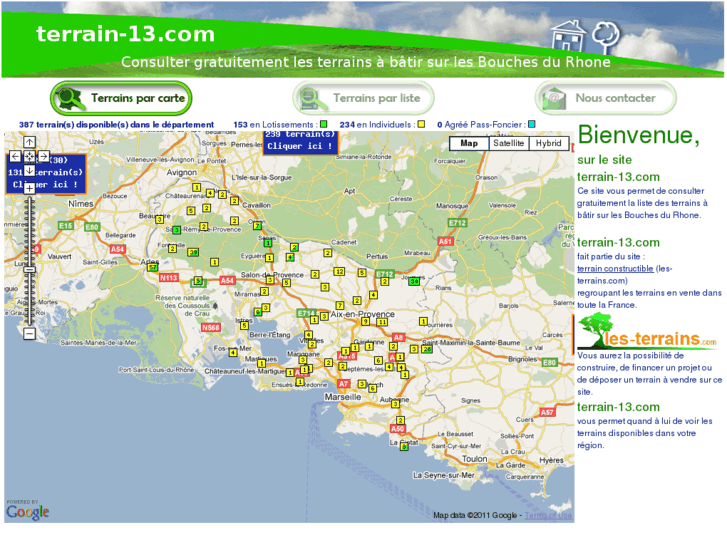Select green marker 28 near Saint-Maximin
This screenshot has height=545, width=727.
click(427, 349)
